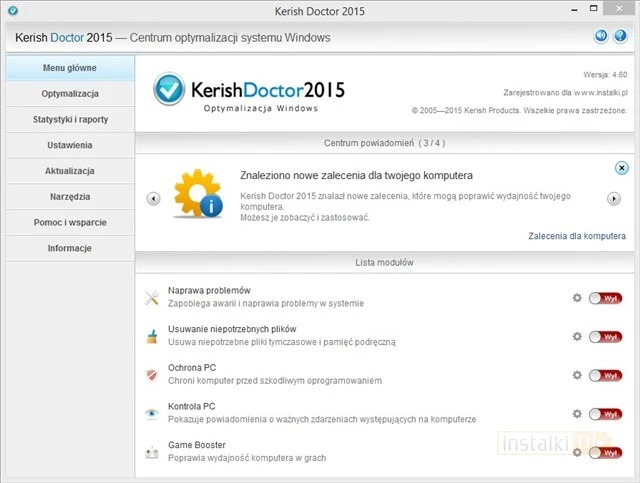Click the Zalecenia dla komputera link
Image resolution: width=640 pixels, height=483 pixels.
576,236
